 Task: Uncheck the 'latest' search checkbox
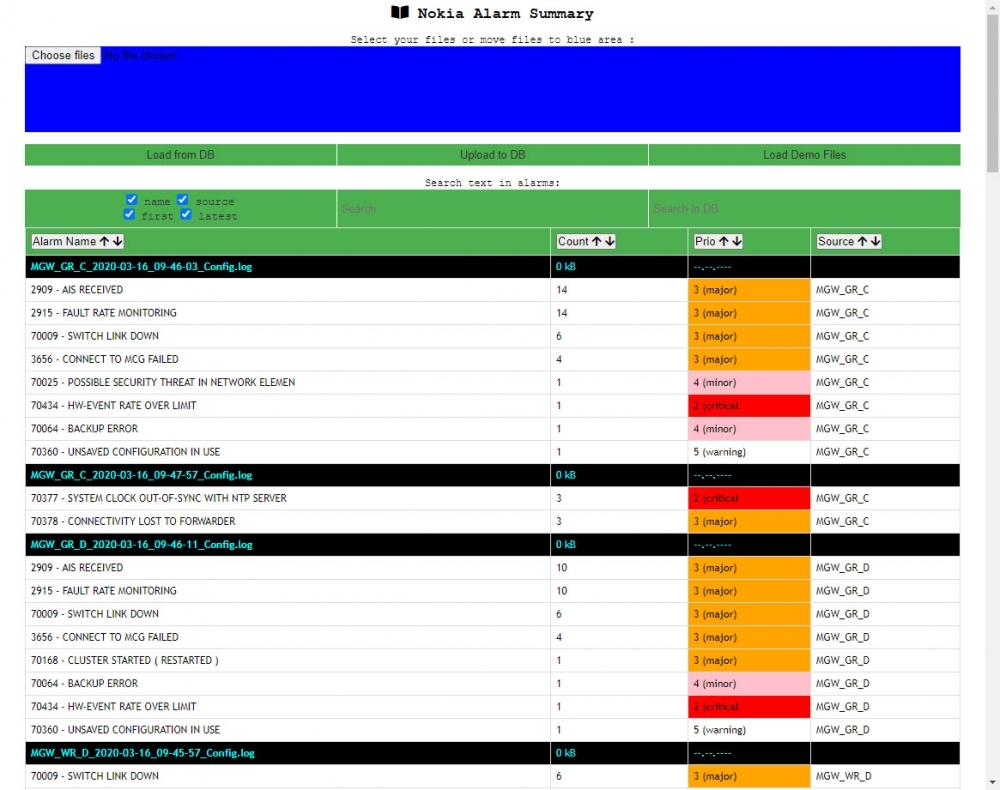click(x=186, y=214)
